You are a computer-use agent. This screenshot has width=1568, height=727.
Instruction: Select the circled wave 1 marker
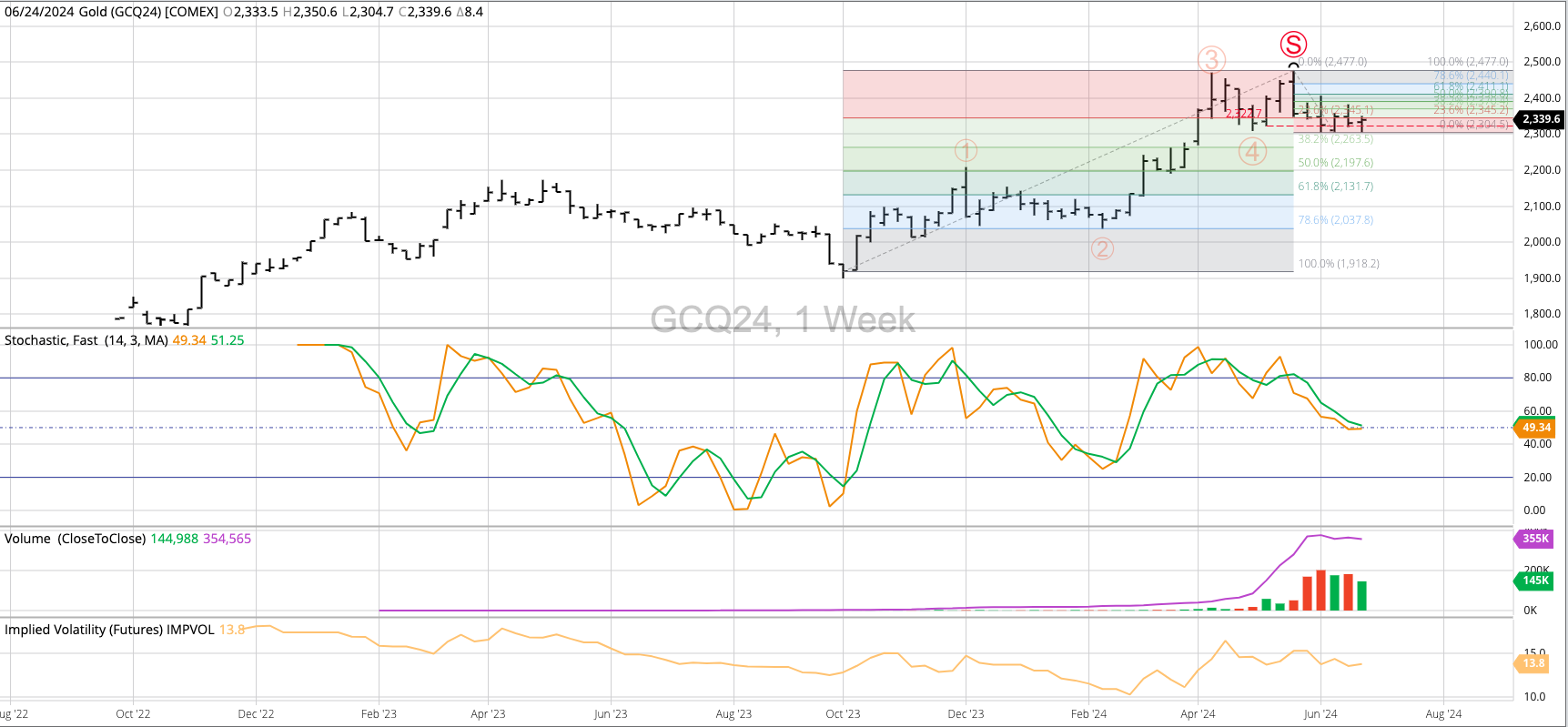tap(966, 150)
